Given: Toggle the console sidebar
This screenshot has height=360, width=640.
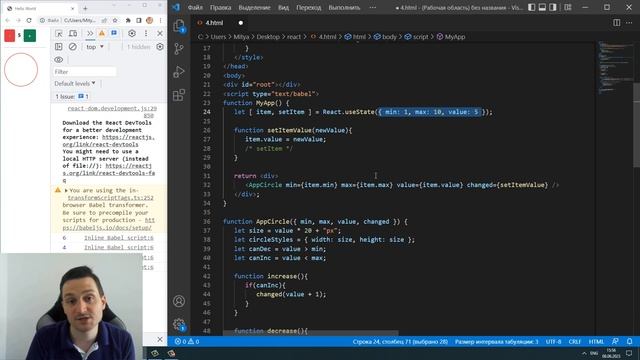Looking at the screenshot, I should [59, 47].
